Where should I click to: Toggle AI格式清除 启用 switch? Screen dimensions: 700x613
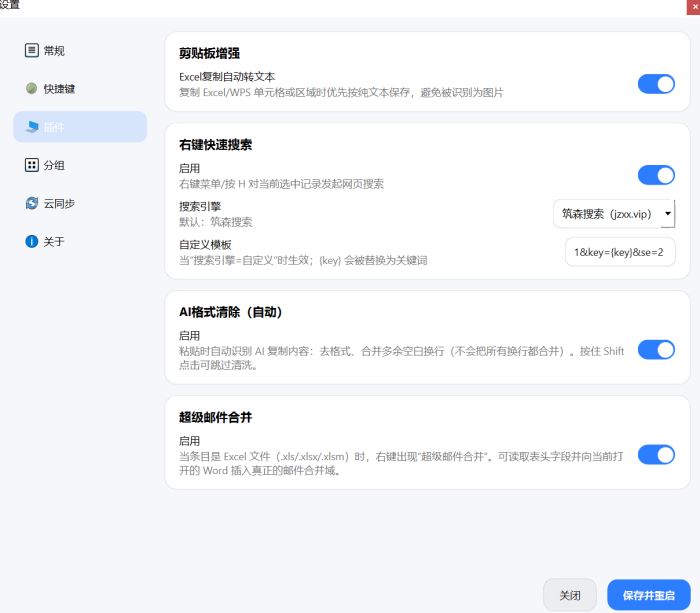coord(656,350)
